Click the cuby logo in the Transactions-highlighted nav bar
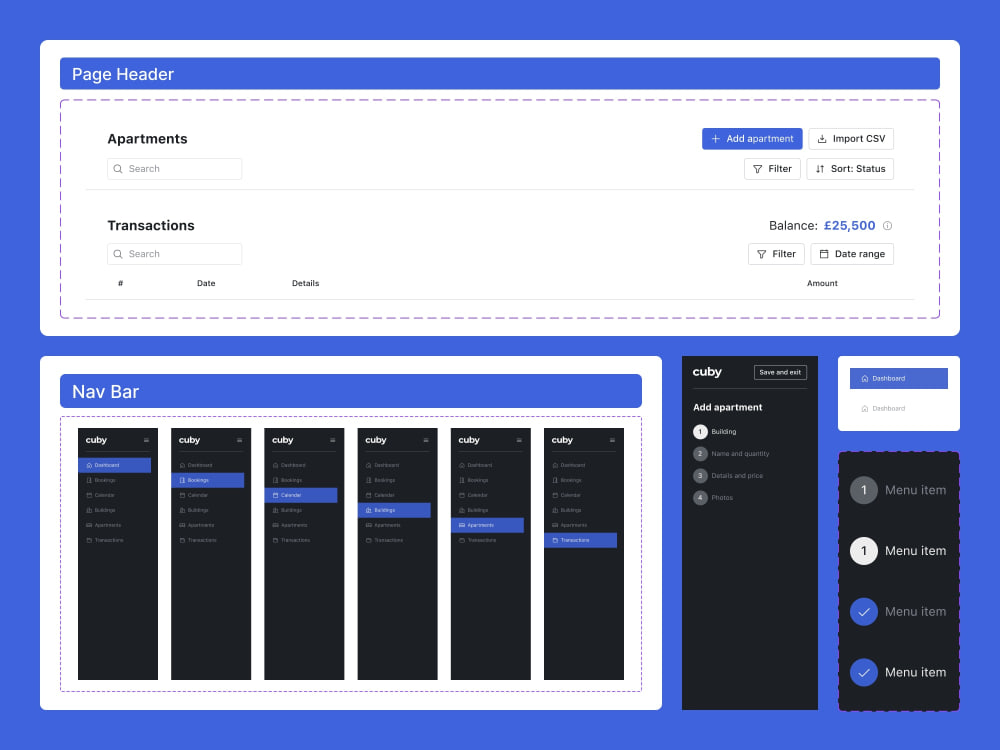 point(562,440)
